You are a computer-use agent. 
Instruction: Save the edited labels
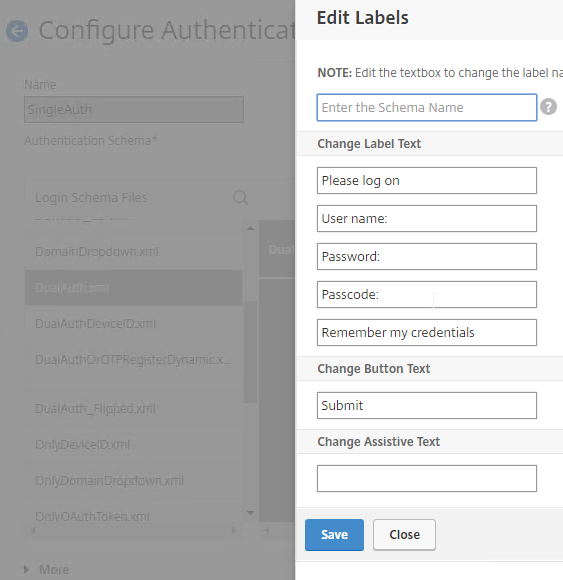pos(334,535)
